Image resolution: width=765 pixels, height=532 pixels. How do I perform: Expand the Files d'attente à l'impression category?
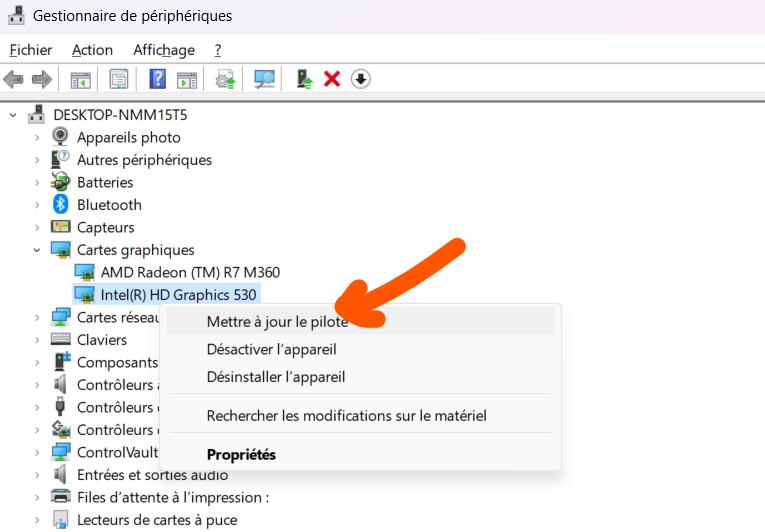pos(37,497)
